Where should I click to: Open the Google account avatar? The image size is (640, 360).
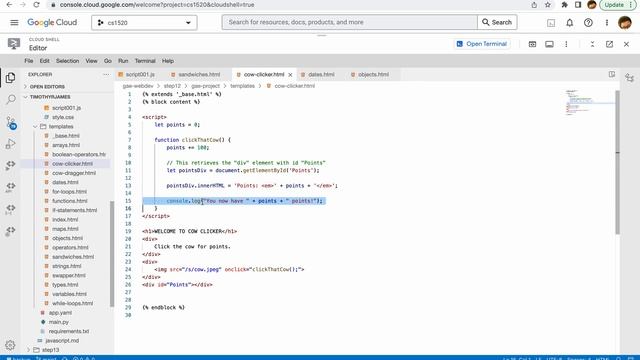(x=624, y=23)
